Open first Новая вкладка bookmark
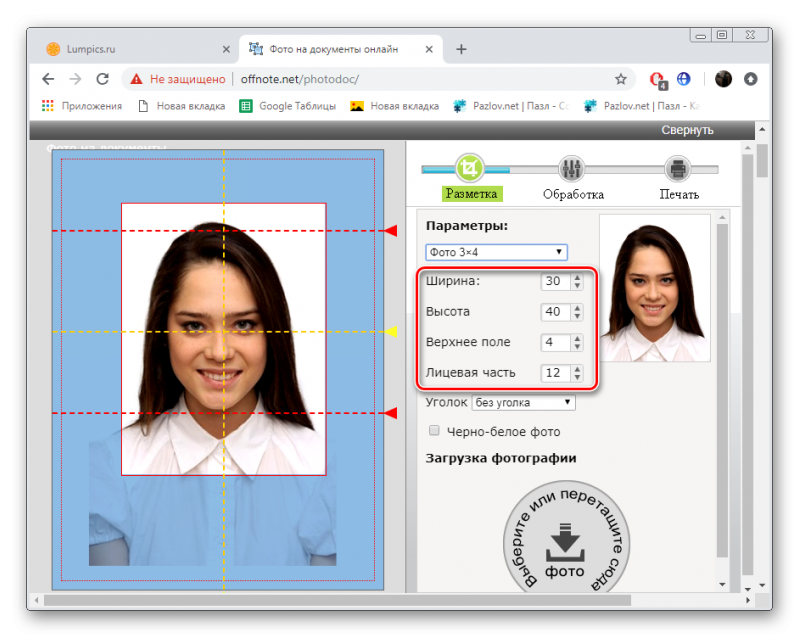 182,106
